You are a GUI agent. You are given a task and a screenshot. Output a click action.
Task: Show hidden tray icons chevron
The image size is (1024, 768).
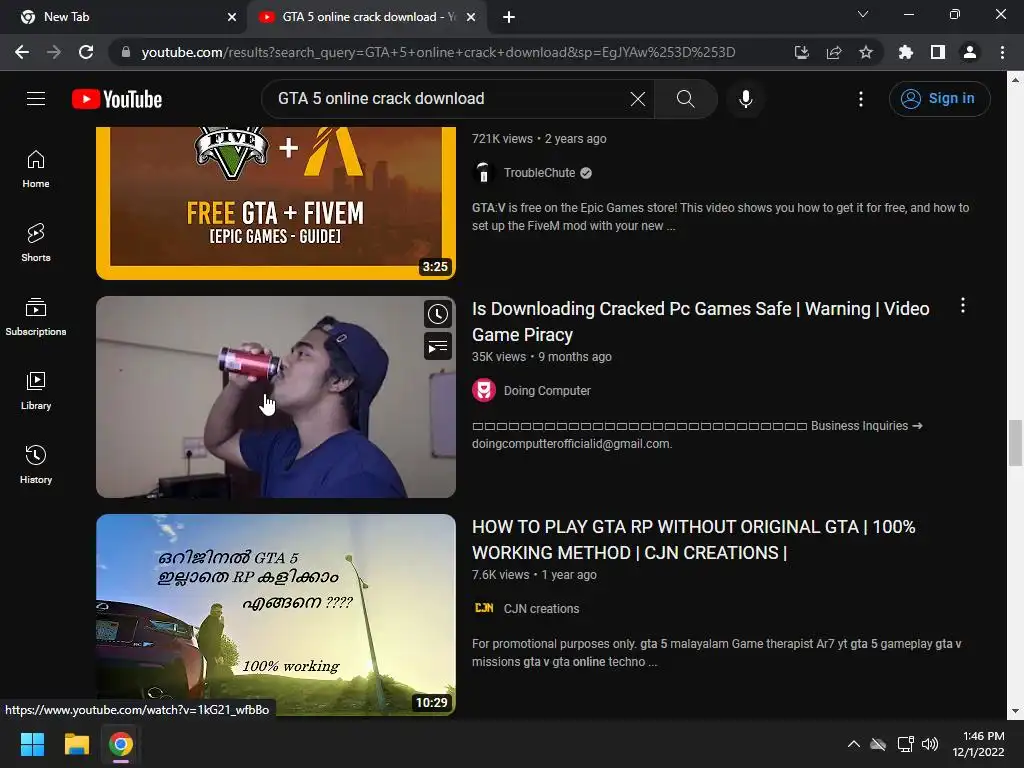click(x=853, y=744)
